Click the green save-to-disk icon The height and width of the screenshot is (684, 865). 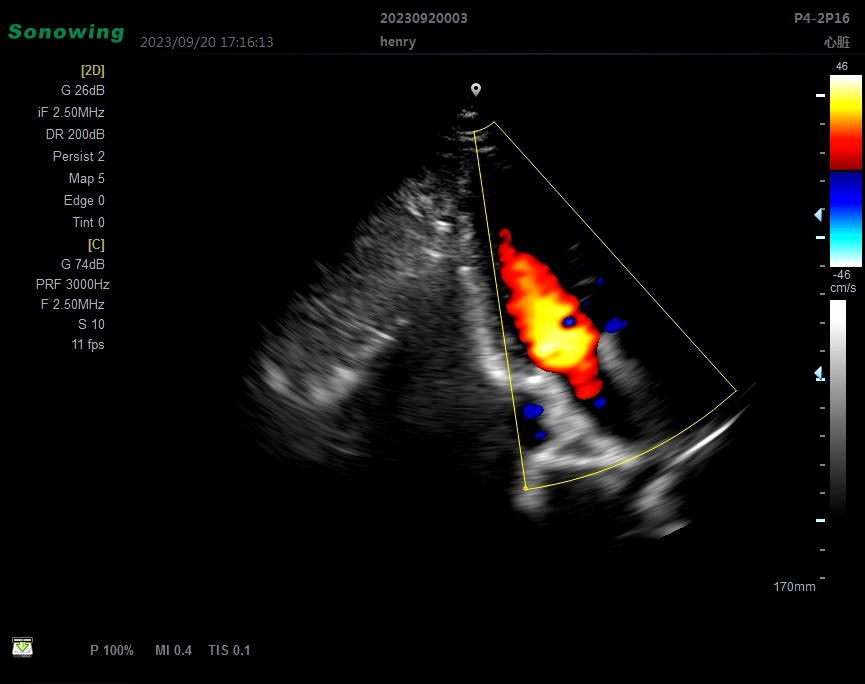pyautogui.click(x=22, y=647)
